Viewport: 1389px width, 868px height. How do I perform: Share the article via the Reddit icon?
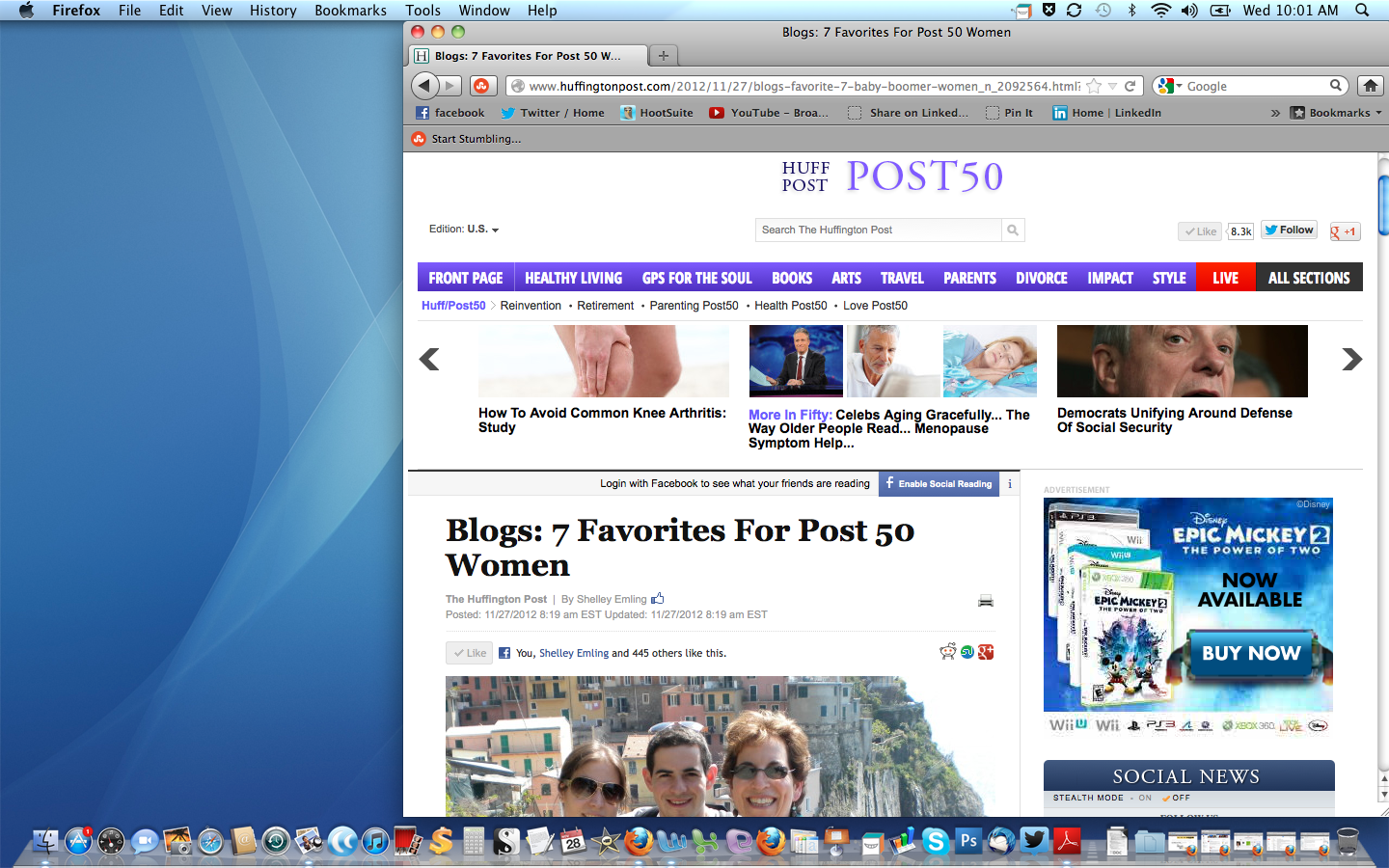coord(947,652)
